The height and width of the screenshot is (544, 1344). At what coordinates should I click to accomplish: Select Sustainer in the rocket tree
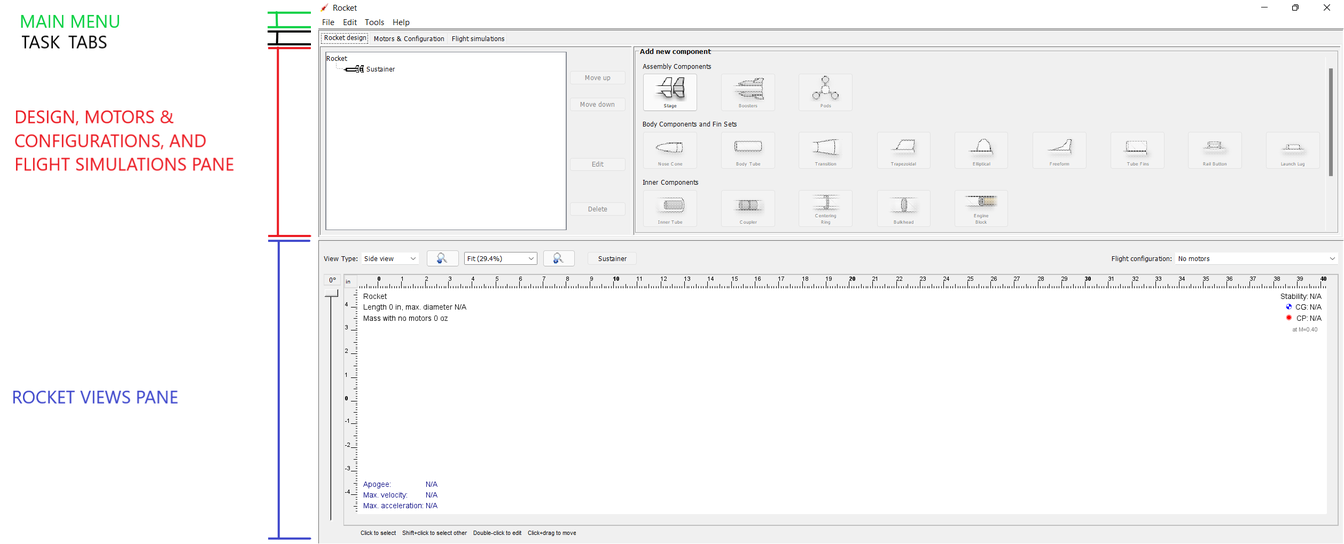[380, 69]
